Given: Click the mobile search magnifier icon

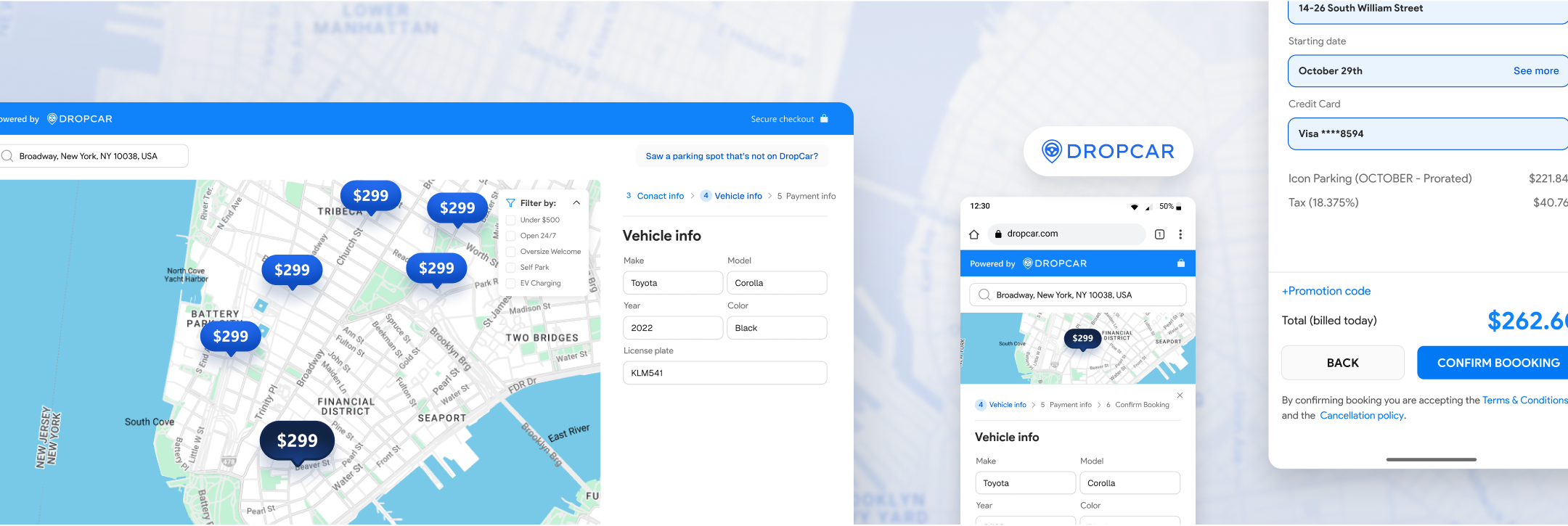Looking at the screenshot, I should pyautogui.click(x=984, y=295).
